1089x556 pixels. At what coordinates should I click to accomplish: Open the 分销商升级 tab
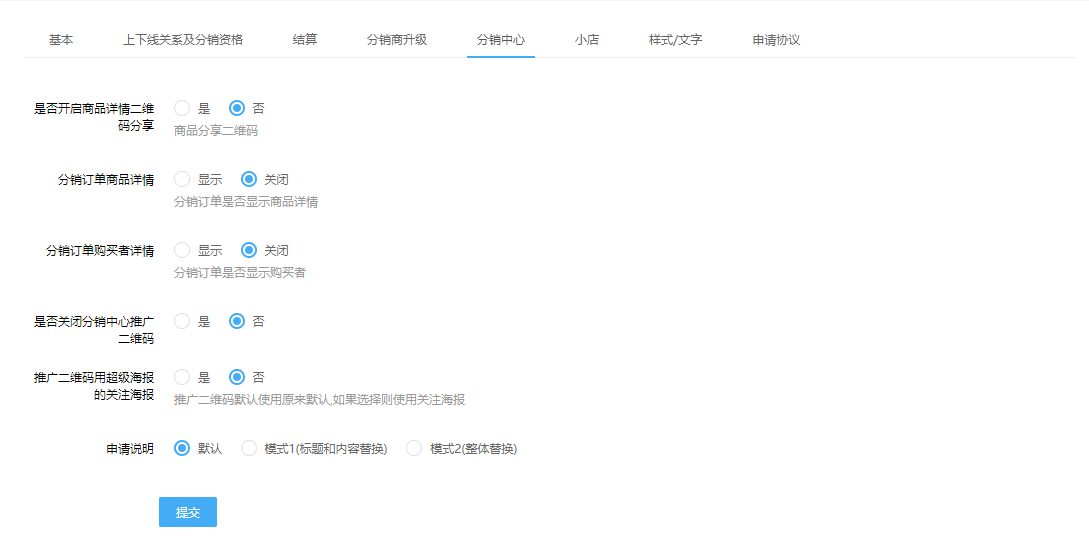(x=397, y=40)
